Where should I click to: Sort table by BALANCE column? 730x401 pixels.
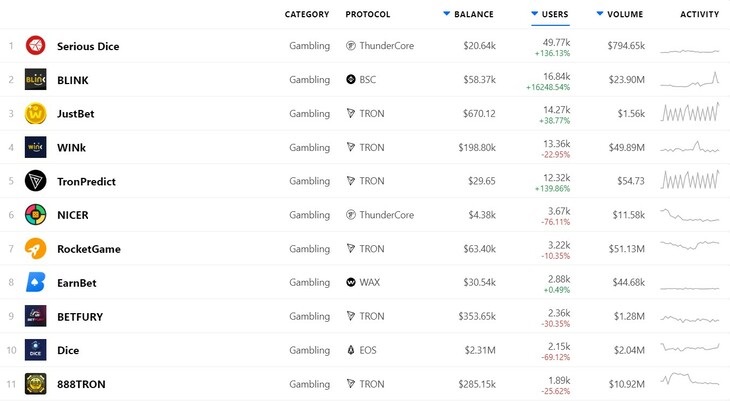(x=468, y=14)
